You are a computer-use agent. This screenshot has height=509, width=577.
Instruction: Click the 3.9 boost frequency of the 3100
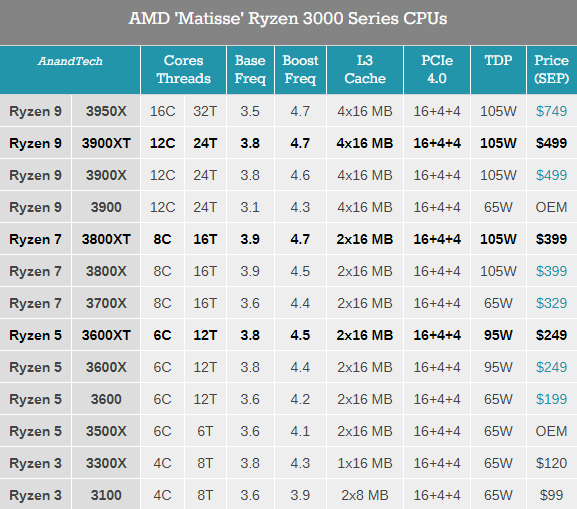pos(300,495)
